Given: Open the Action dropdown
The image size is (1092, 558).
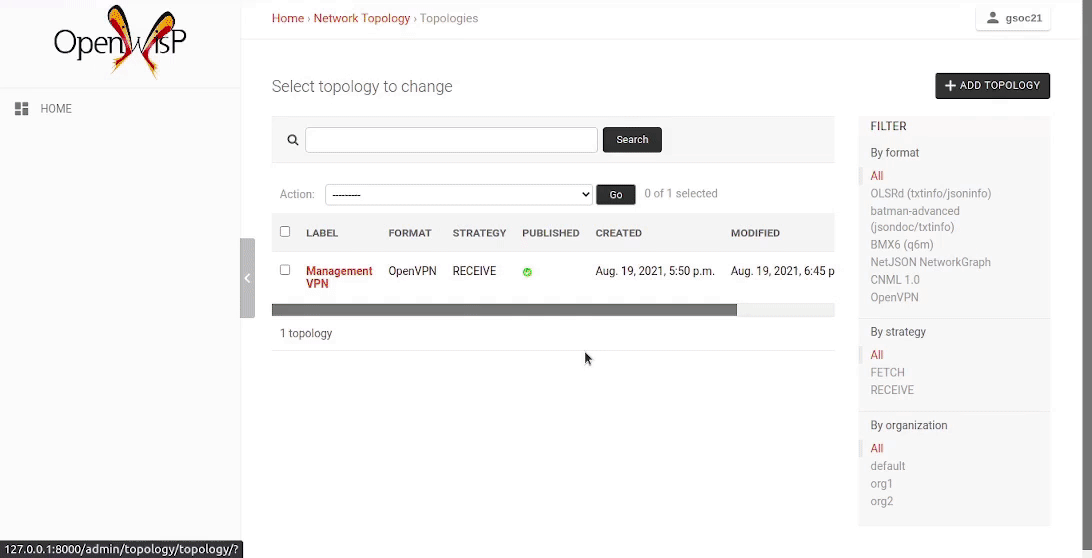Looking at the screenshot, I should 459,194.
